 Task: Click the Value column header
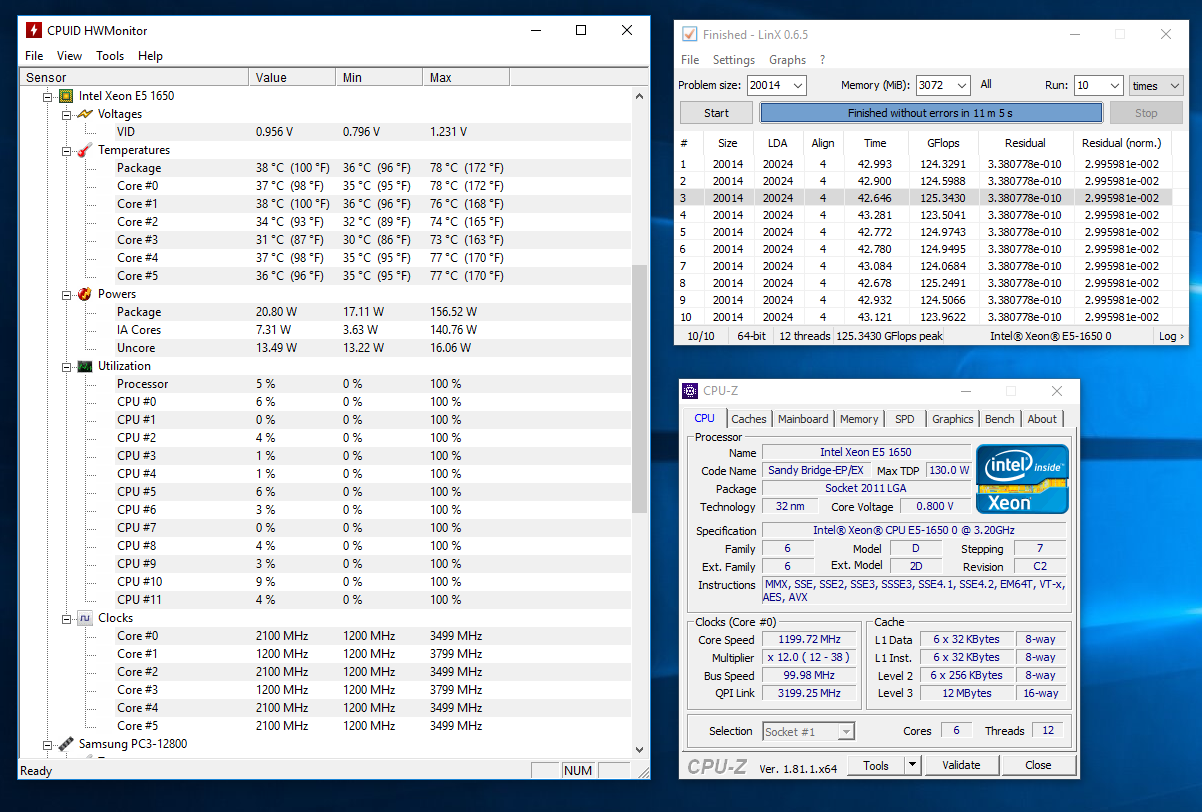coord(292,77)
